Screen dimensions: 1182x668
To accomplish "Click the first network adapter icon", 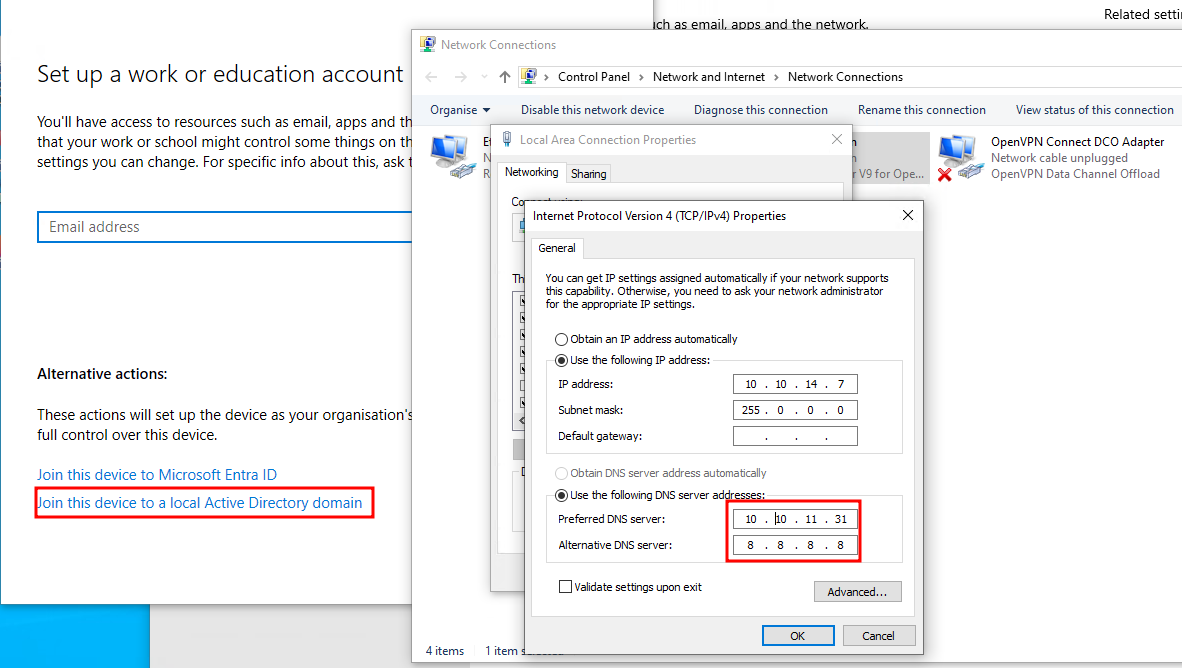I will [x=451, y=158].
